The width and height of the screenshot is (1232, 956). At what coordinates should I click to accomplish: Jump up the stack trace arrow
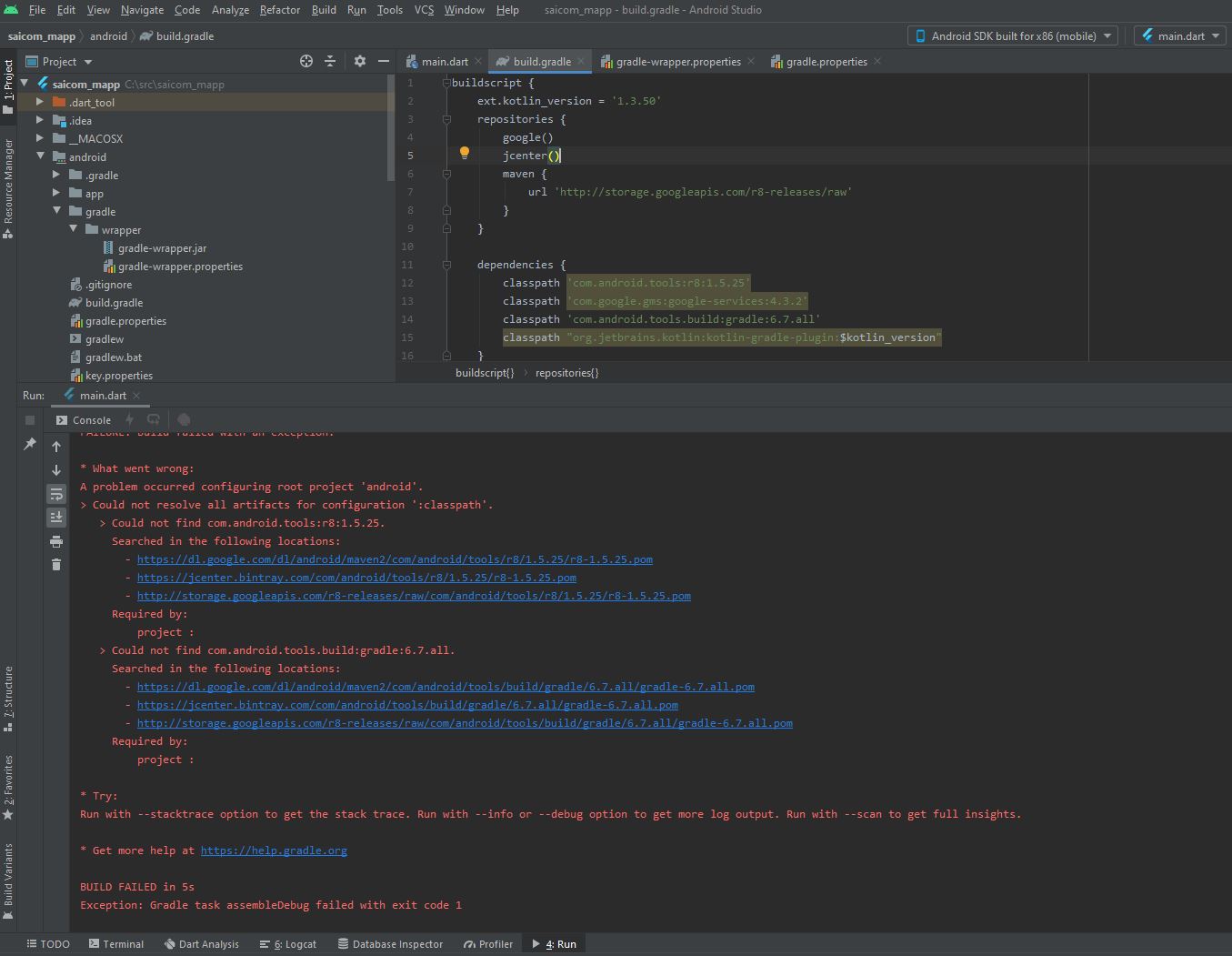[56, 447]
